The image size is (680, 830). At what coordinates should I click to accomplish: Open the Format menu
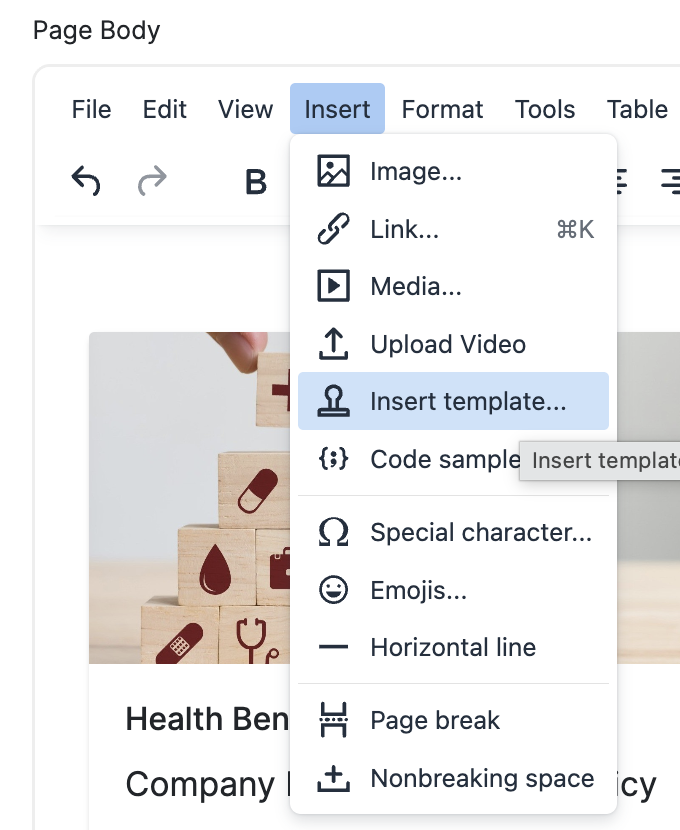pos(442,109)
